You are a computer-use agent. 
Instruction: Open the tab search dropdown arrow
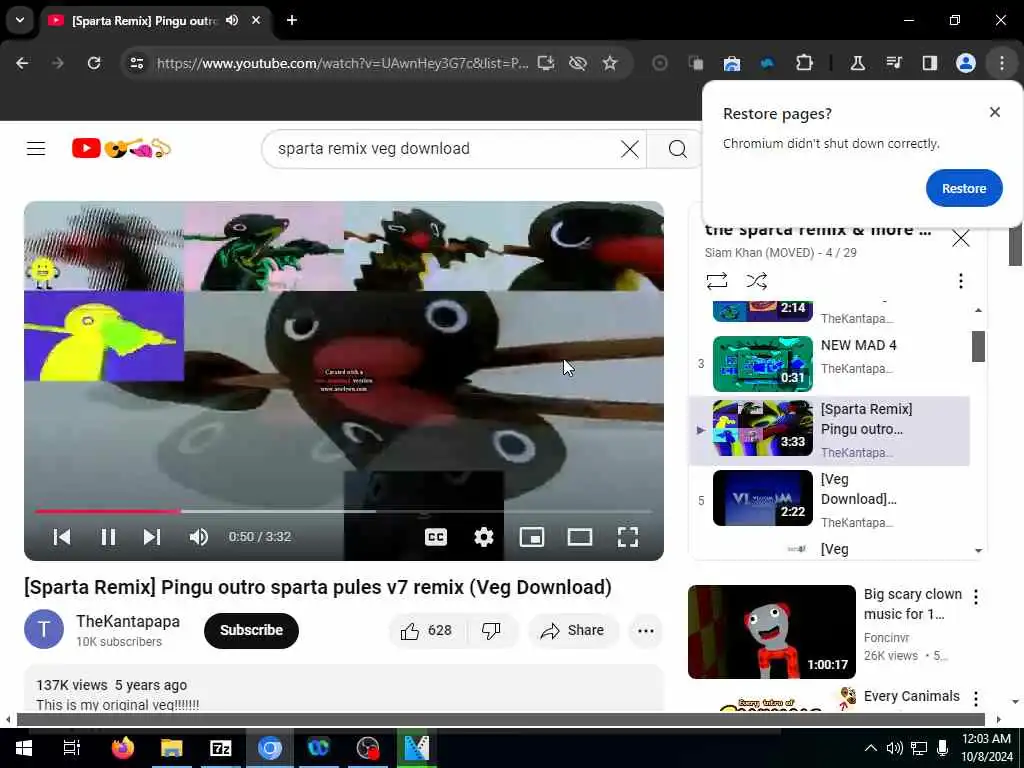pyautogui.click(x=20, y=20)
